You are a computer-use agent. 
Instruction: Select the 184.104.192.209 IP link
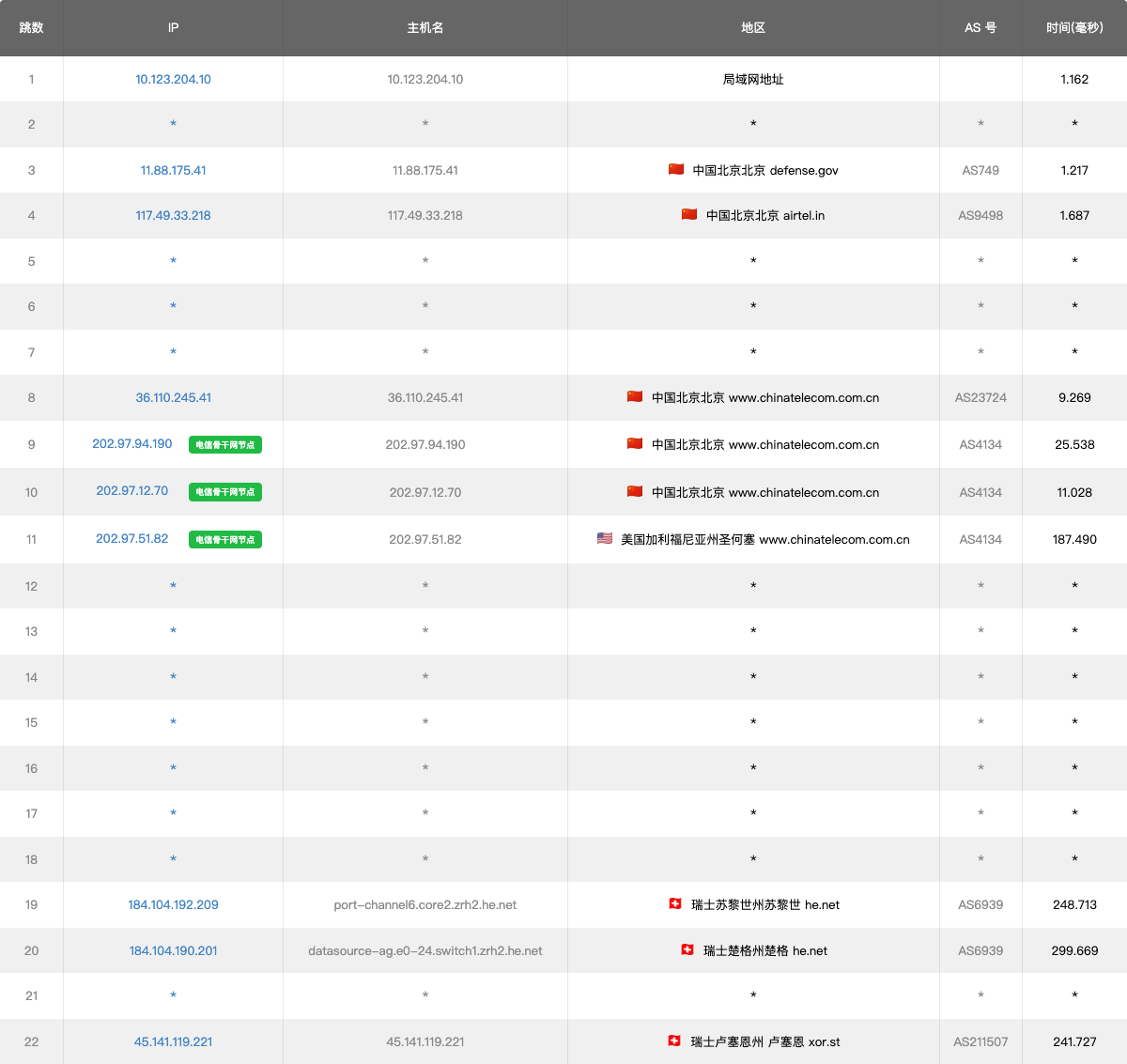(x=173, y=905)
